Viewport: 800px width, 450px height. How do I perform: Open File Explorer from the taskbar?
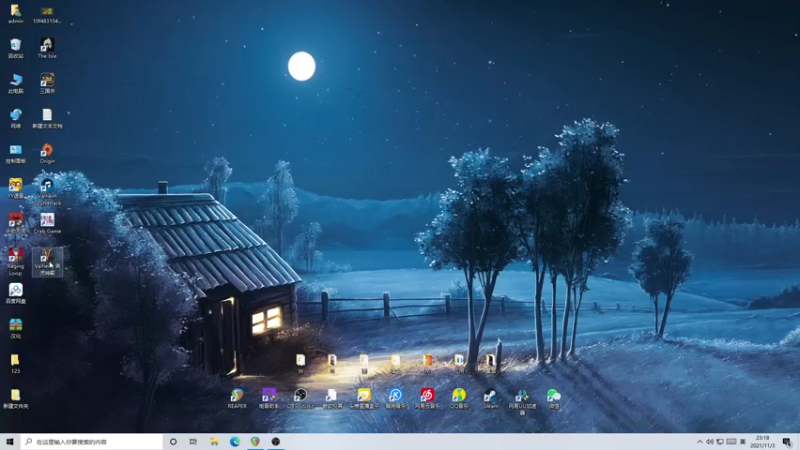[214, 441]
